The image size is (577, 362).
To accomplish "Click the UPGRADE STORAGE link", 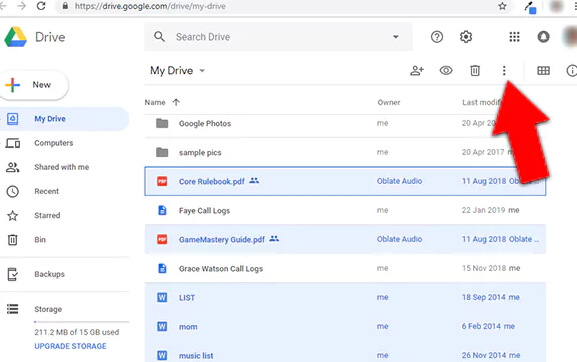I will click(70, 346).
